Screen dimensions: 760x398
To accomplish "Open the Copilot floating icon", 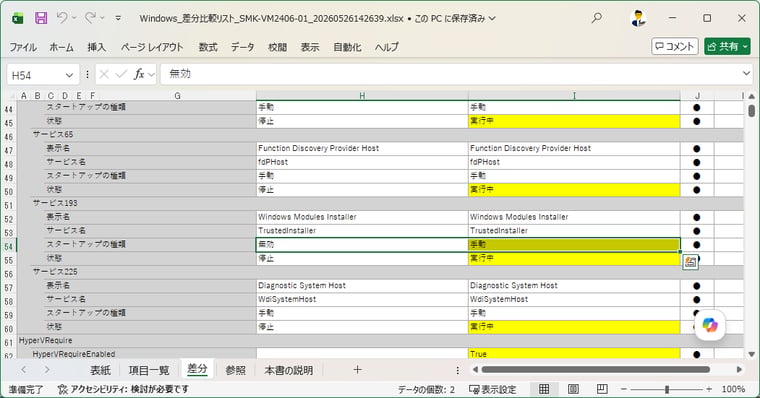I will 710,325.
